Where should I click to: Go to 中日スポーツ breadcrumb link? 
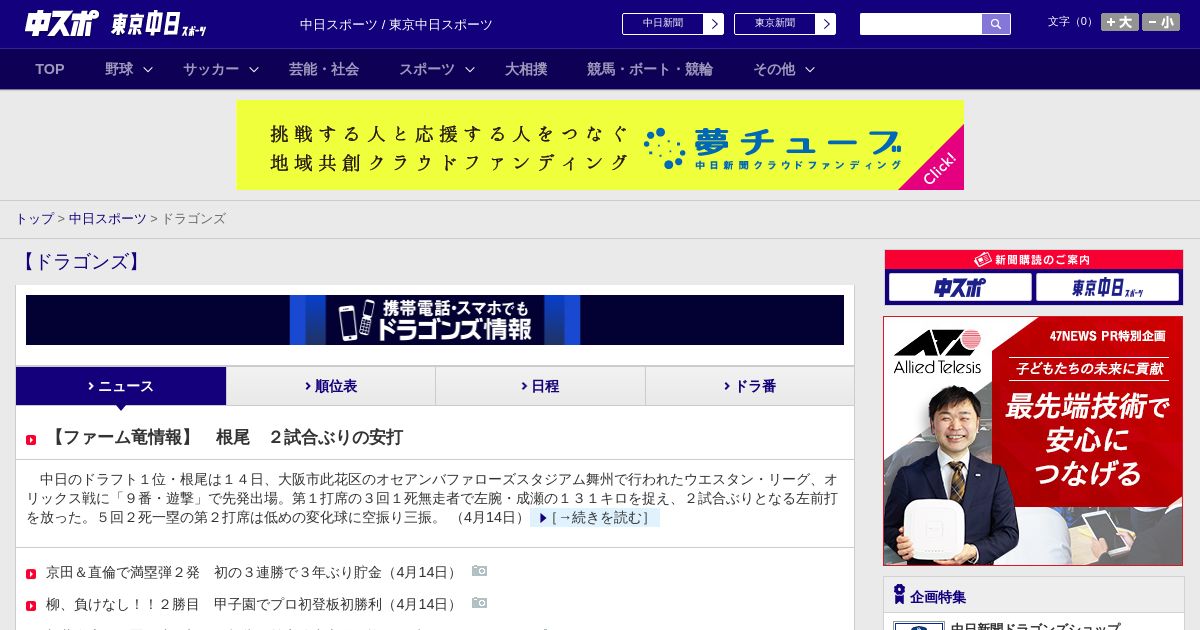point(107,218)
